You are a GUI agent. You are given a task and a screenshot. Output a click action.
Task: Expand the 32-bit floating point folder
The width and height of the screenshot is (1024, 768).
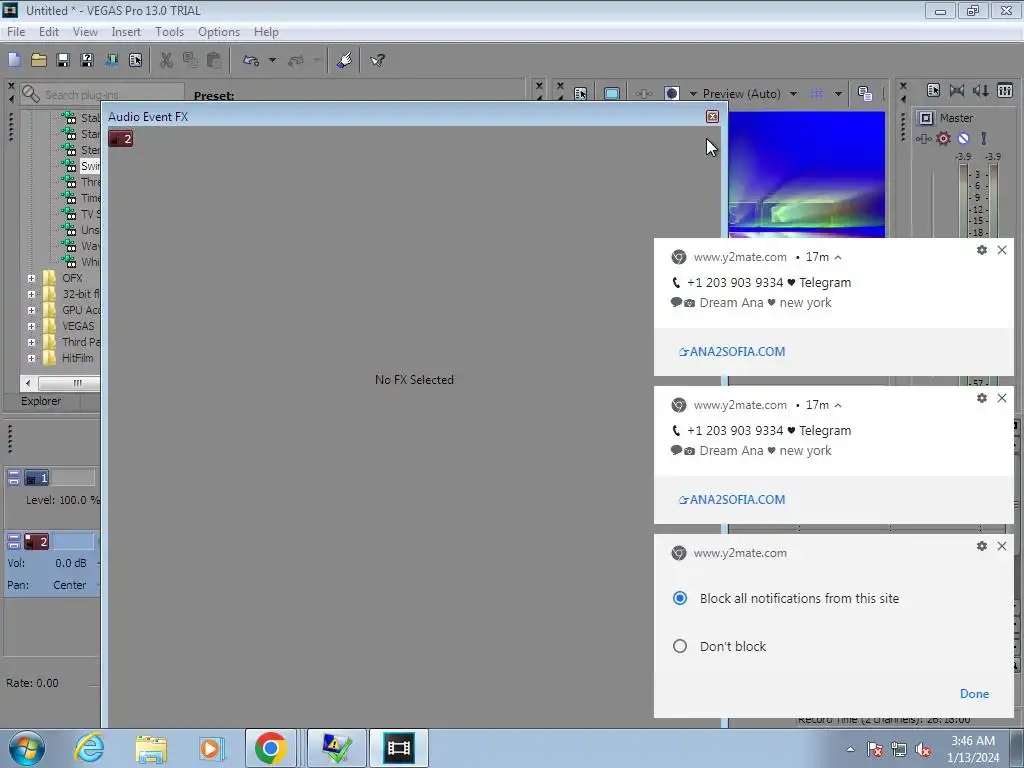(31, 294)
